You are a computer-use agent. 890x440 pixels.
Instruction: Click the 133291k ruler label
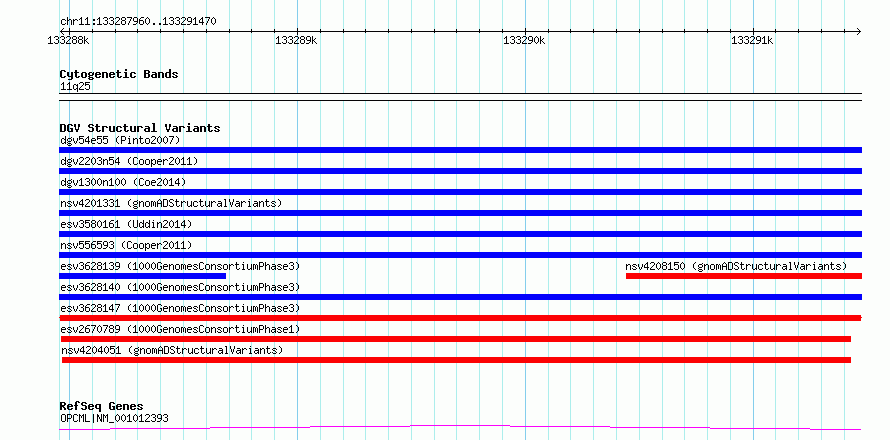[753, 40]
